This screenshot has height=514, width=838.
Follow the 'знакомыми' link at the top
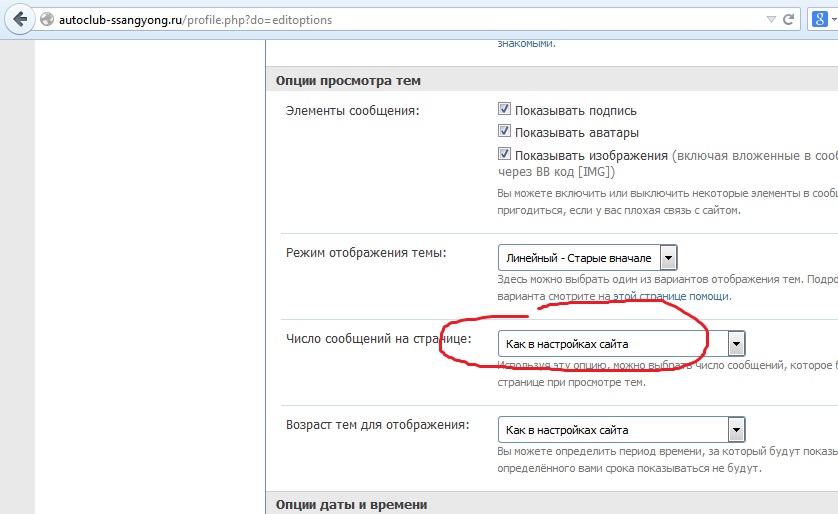pos(525,43)
